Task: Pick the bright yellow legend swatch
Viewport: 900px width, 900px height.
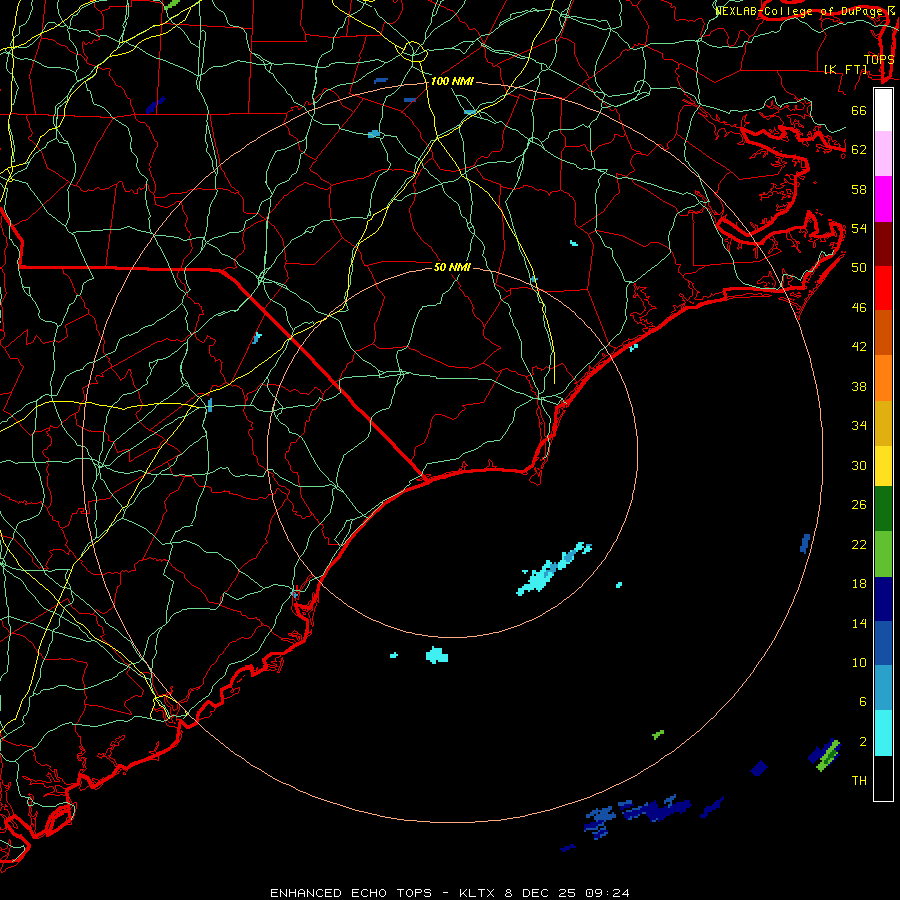Action: coord(883,465)
